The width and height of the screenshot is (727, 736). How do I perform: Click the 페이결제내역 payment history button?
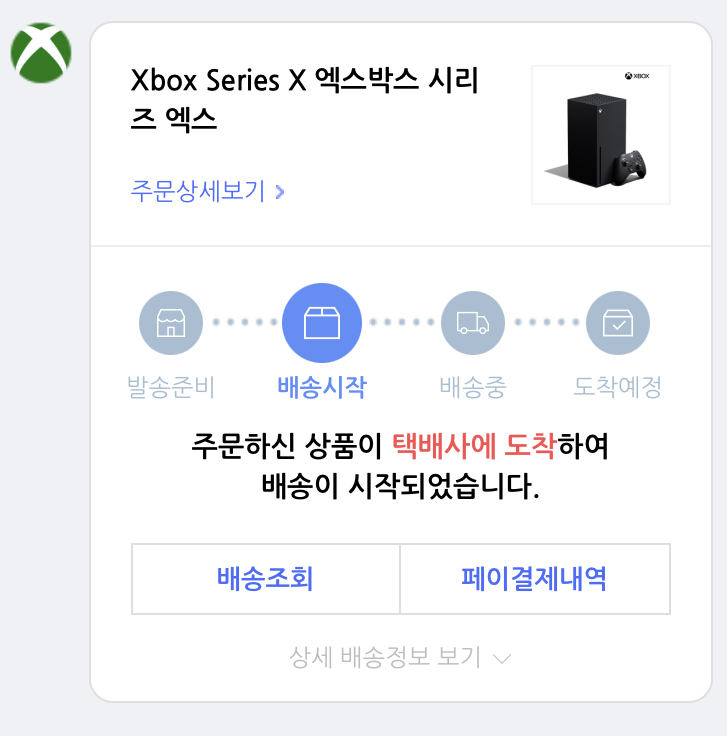pyautogui.click(x=535, y=579)
